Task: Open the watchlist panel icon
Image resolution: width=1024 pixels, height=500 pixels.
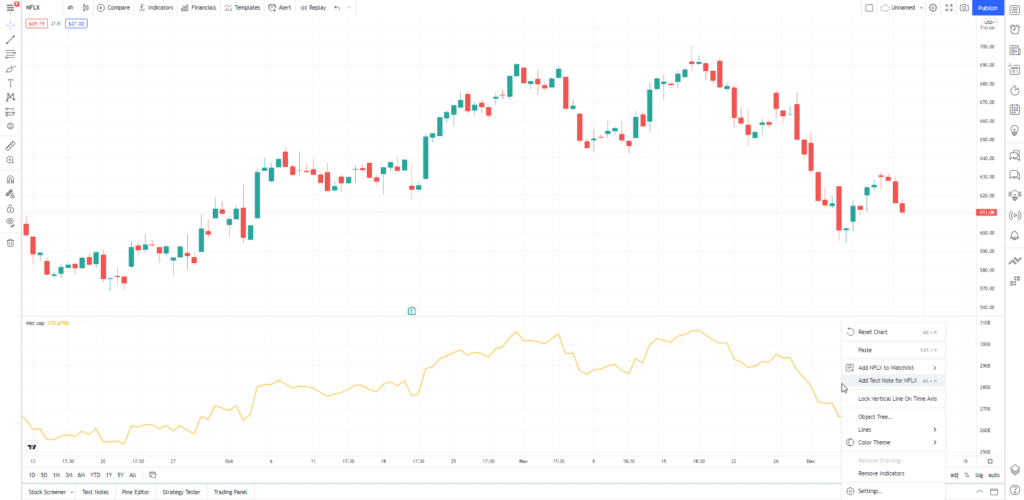Action: pyautogui.click(x=1014, y=9)
